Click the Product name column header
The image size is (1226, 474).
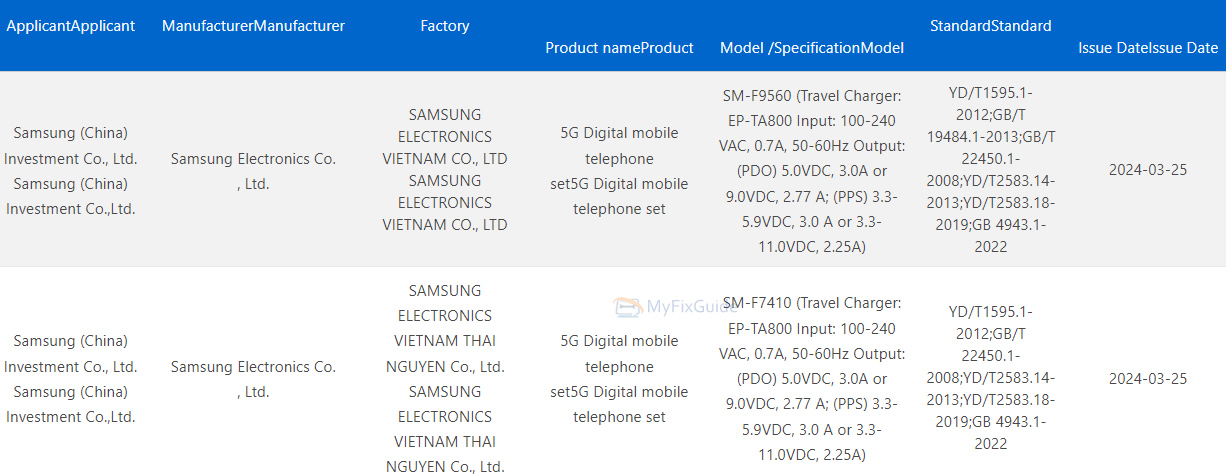coord(619,48)
